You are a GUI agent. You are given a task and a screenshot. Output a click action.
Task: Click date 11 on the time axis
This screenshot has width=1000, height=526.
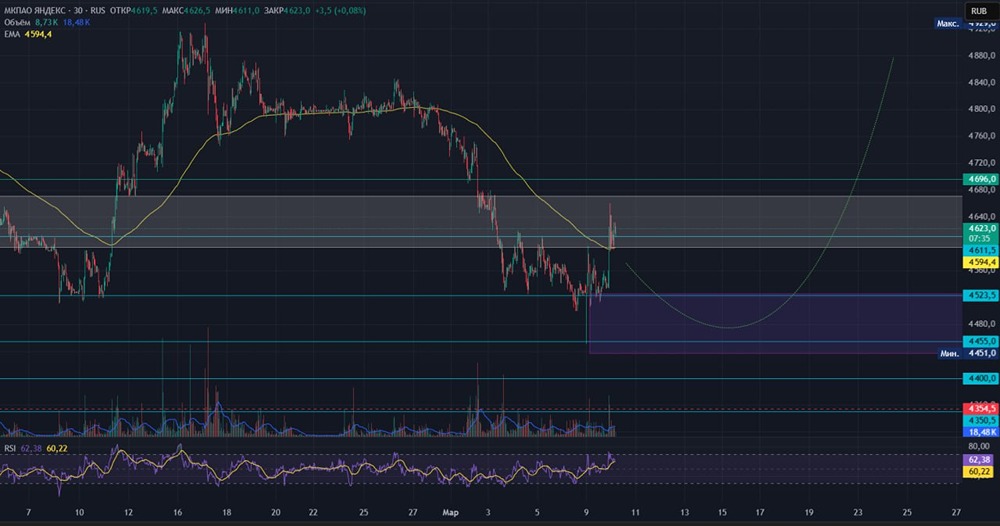coord(635,513)
